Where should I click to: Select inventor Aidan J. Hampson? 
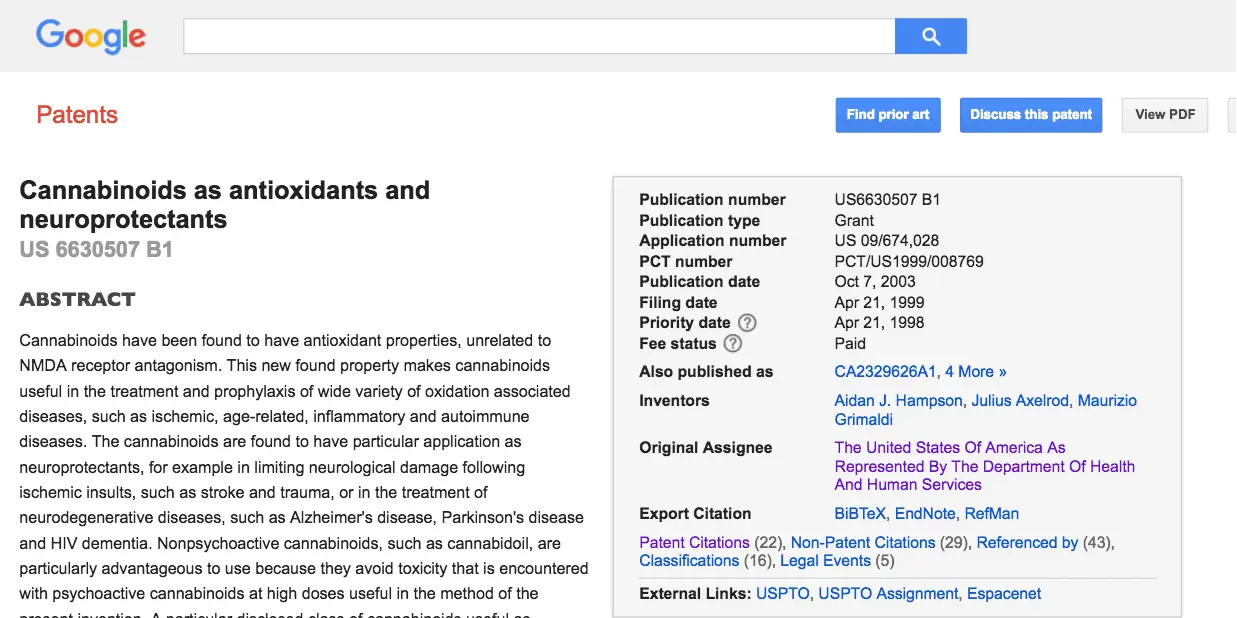[898, 401]
